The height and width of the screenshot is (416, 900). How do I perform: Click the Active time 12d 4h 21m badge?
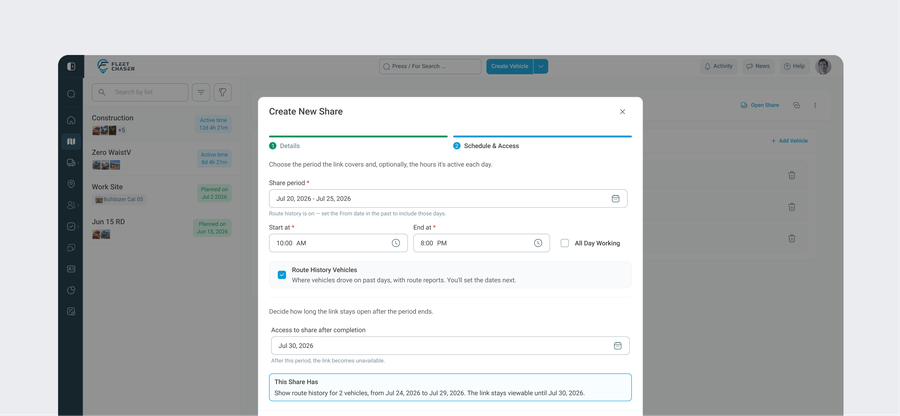tap(214, 124)
